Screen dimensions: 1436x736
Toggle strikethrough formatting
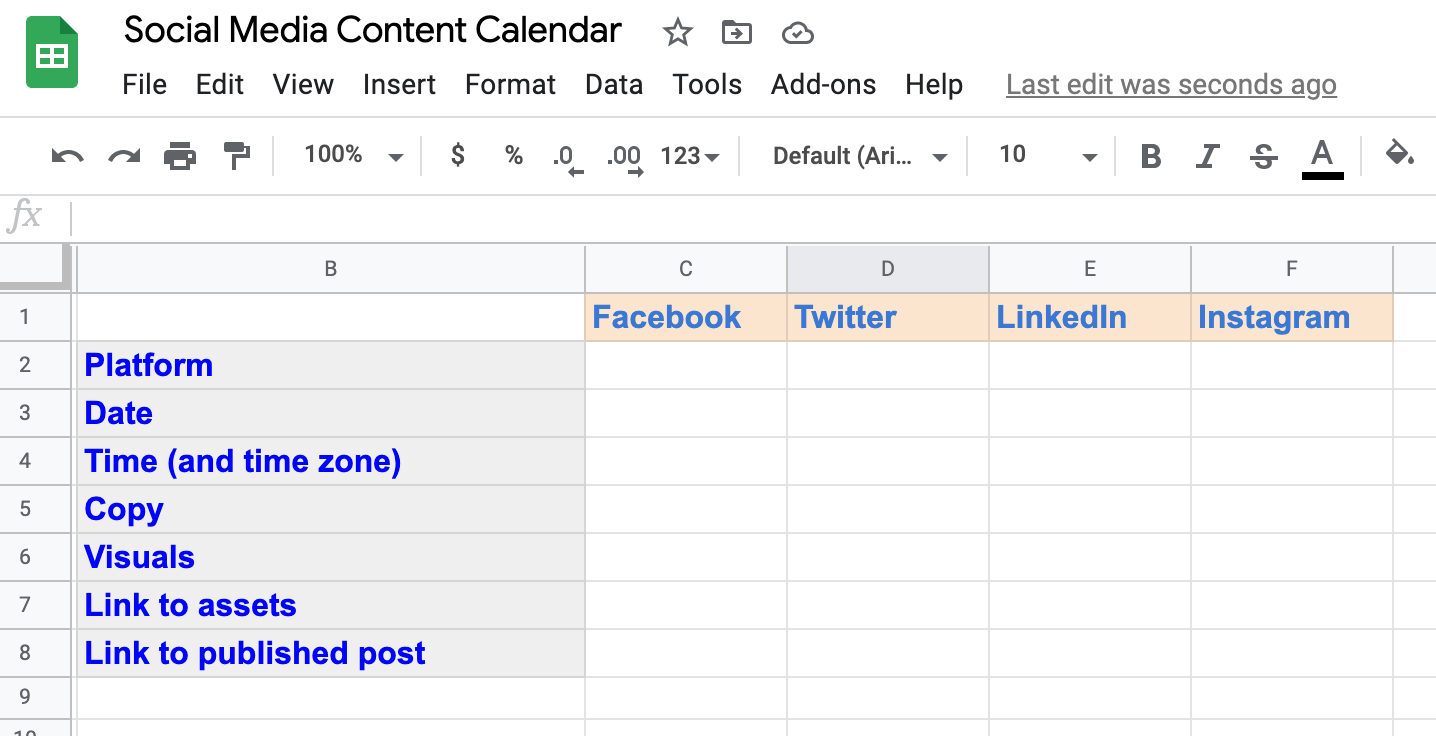[1264, 156]
